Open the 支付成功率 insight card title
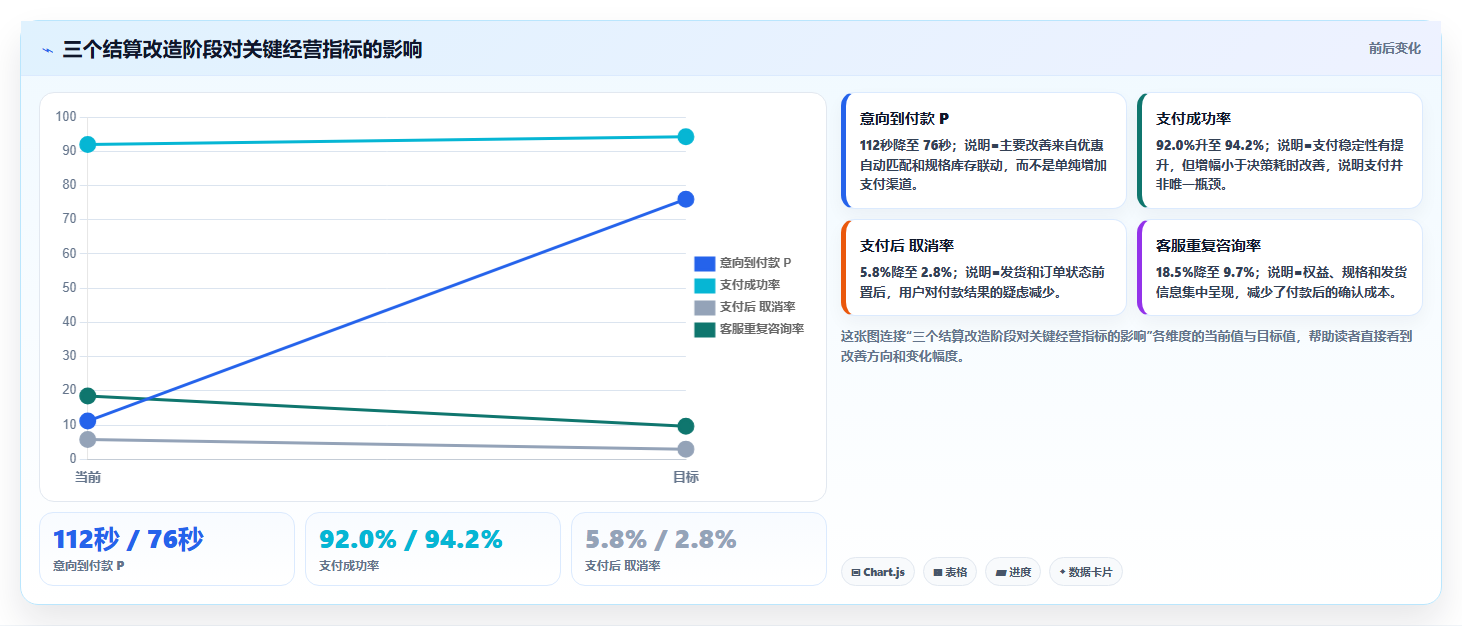The image size is (1462, 626). [1193, 119]
